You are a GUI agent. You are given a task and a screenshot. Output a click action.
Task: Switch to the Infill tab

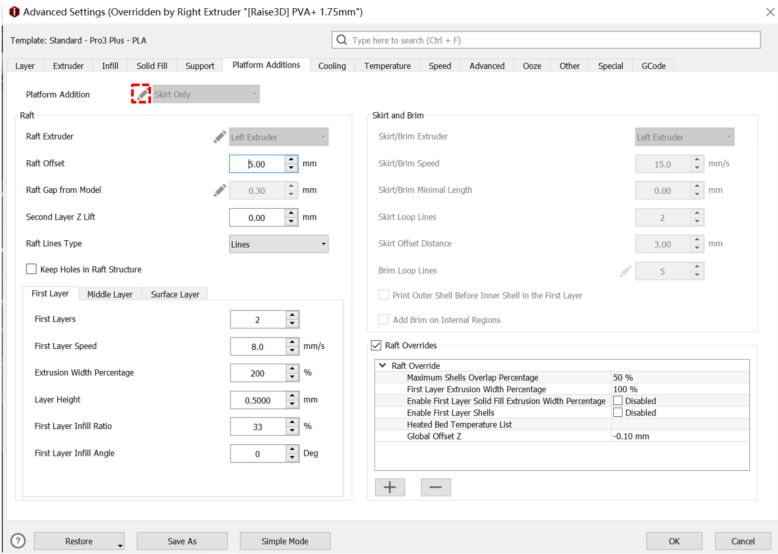(x=110, y=66)
